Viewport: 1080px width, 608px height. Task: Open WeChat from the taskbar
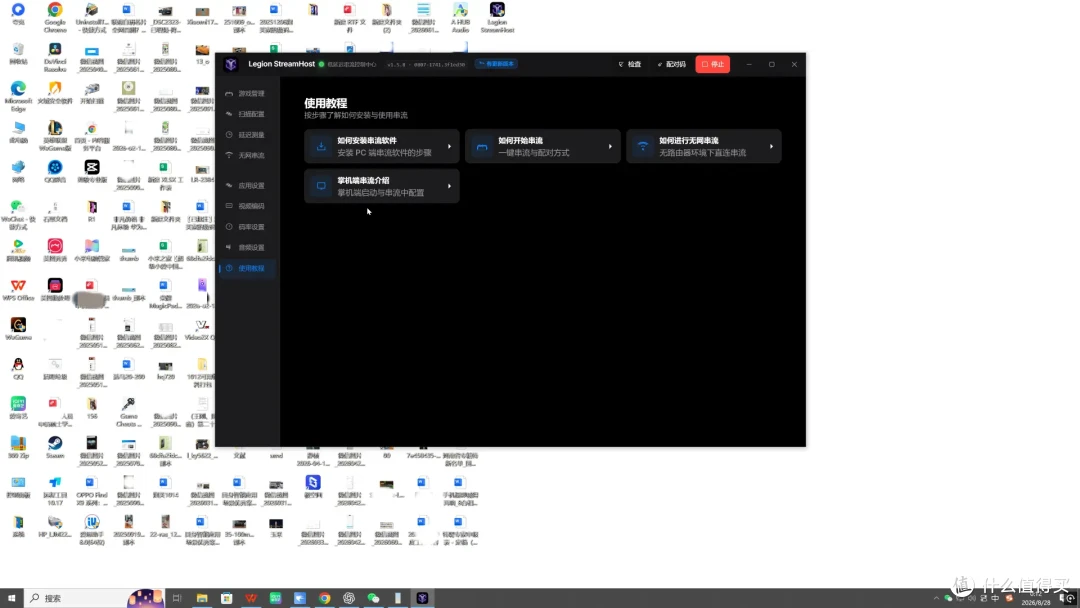[373, 598]
